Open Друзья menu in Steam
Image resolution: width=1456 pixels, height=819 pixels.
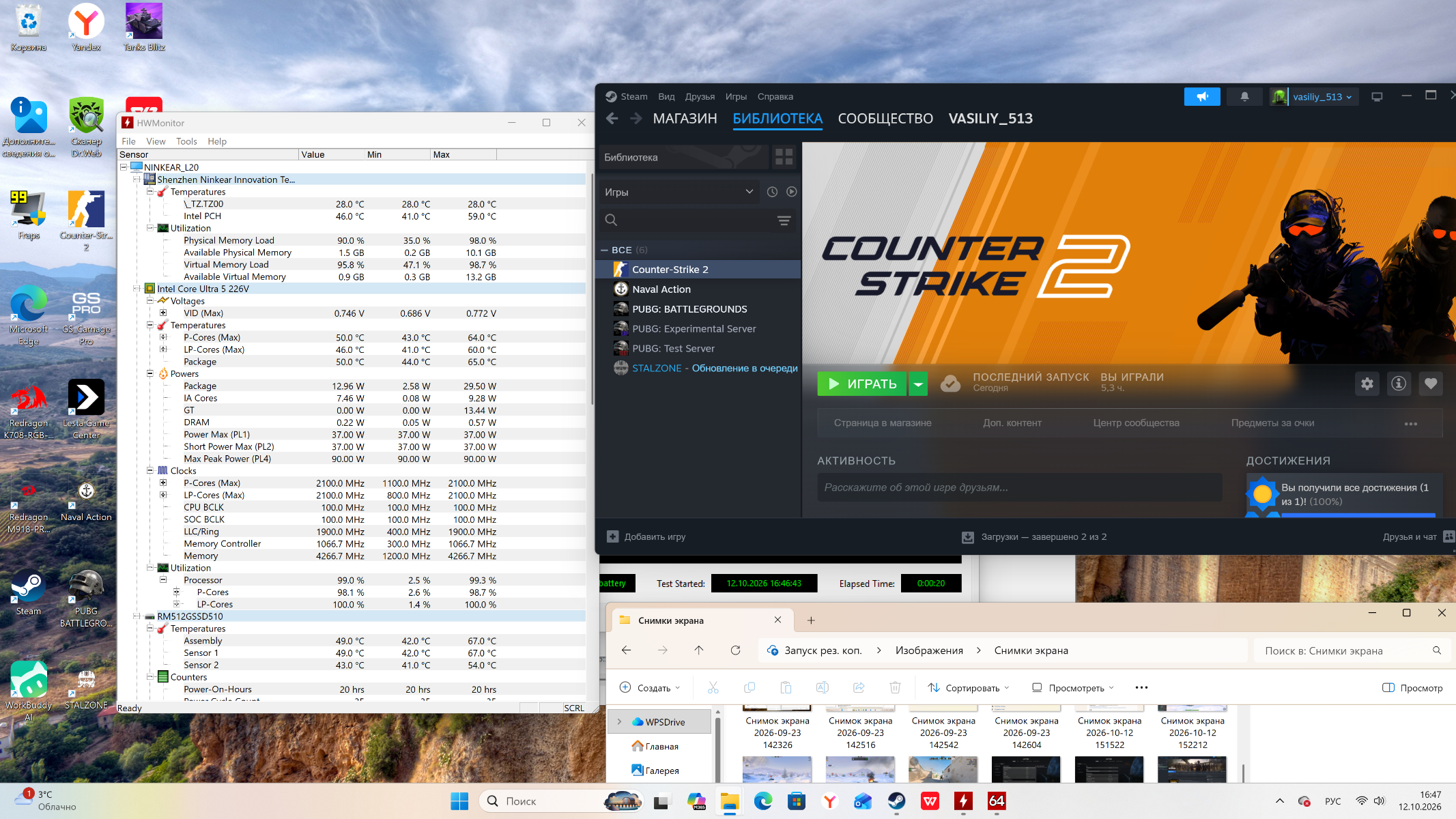(700, 97)
